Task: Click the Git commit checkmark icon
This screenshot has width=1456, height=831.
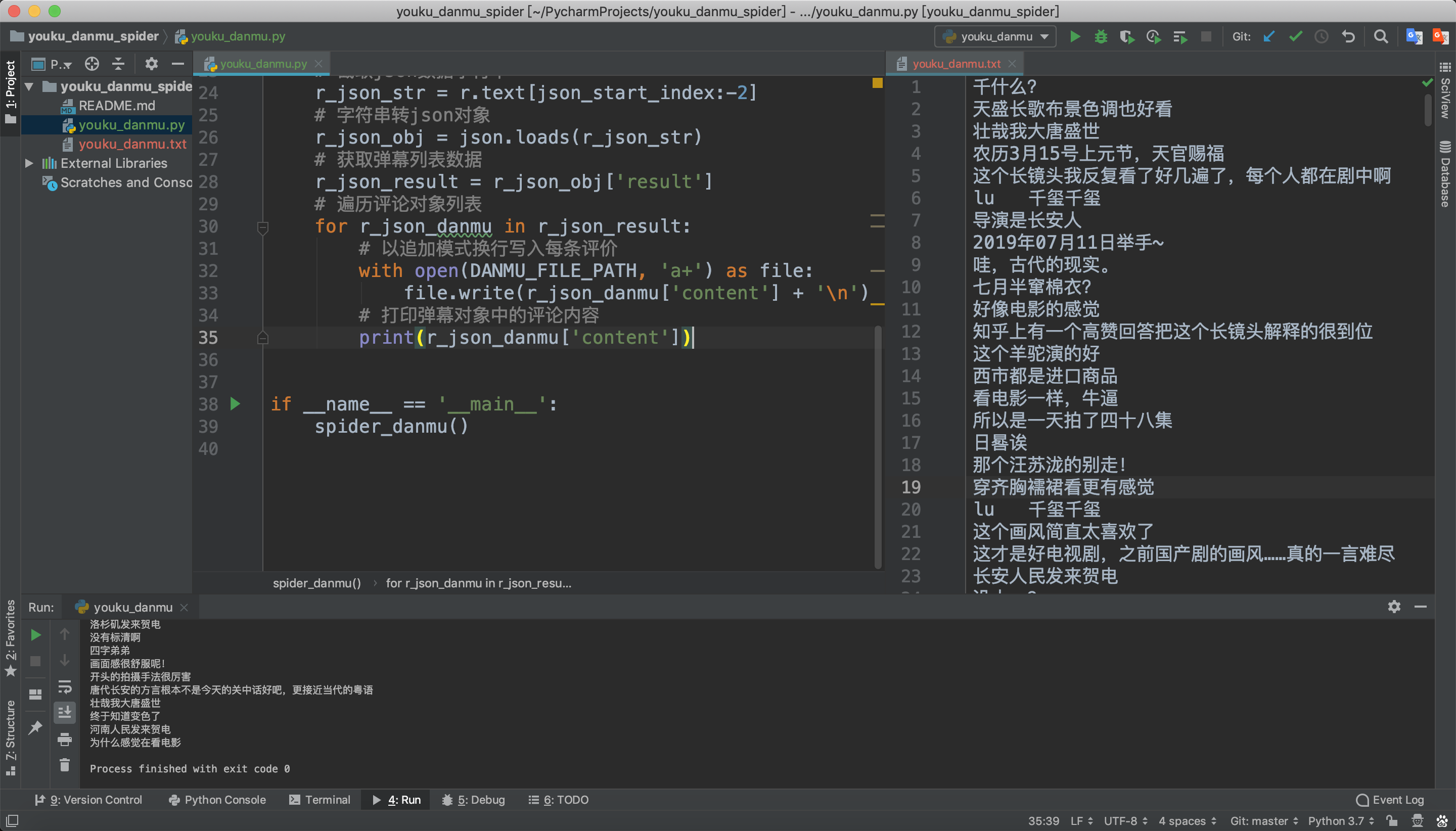Action: tap(1295, 36)
